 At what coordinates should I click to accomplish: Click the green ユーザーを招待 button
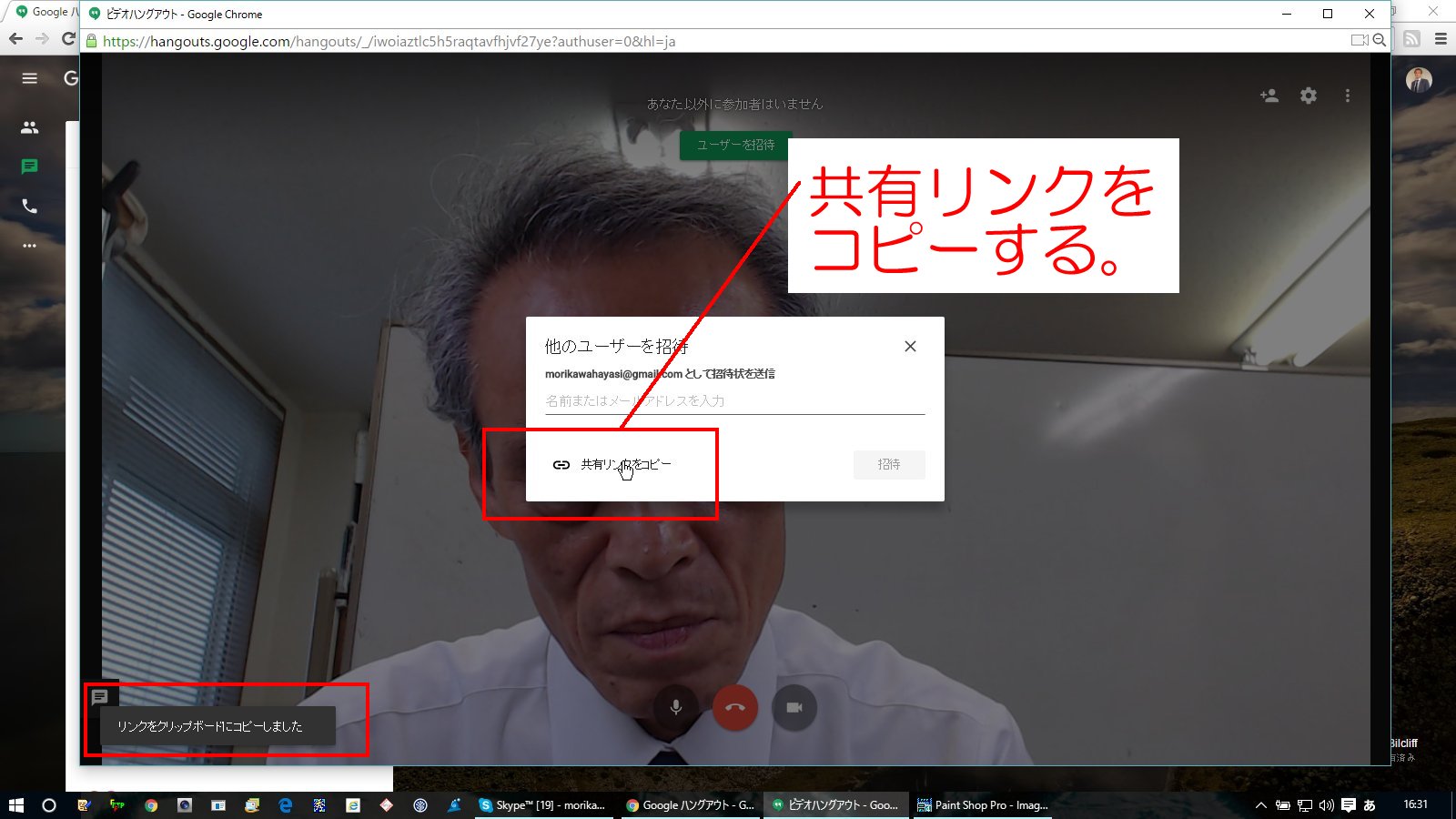tap(735, 145)
